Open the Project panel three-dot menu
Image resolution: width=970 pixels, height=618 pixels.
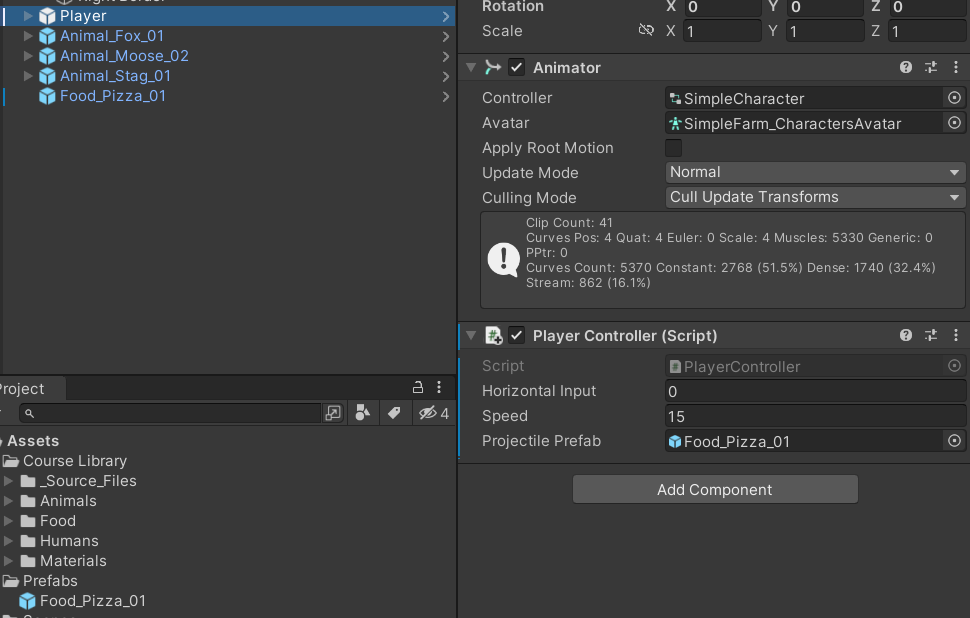[x=439, y=387]
